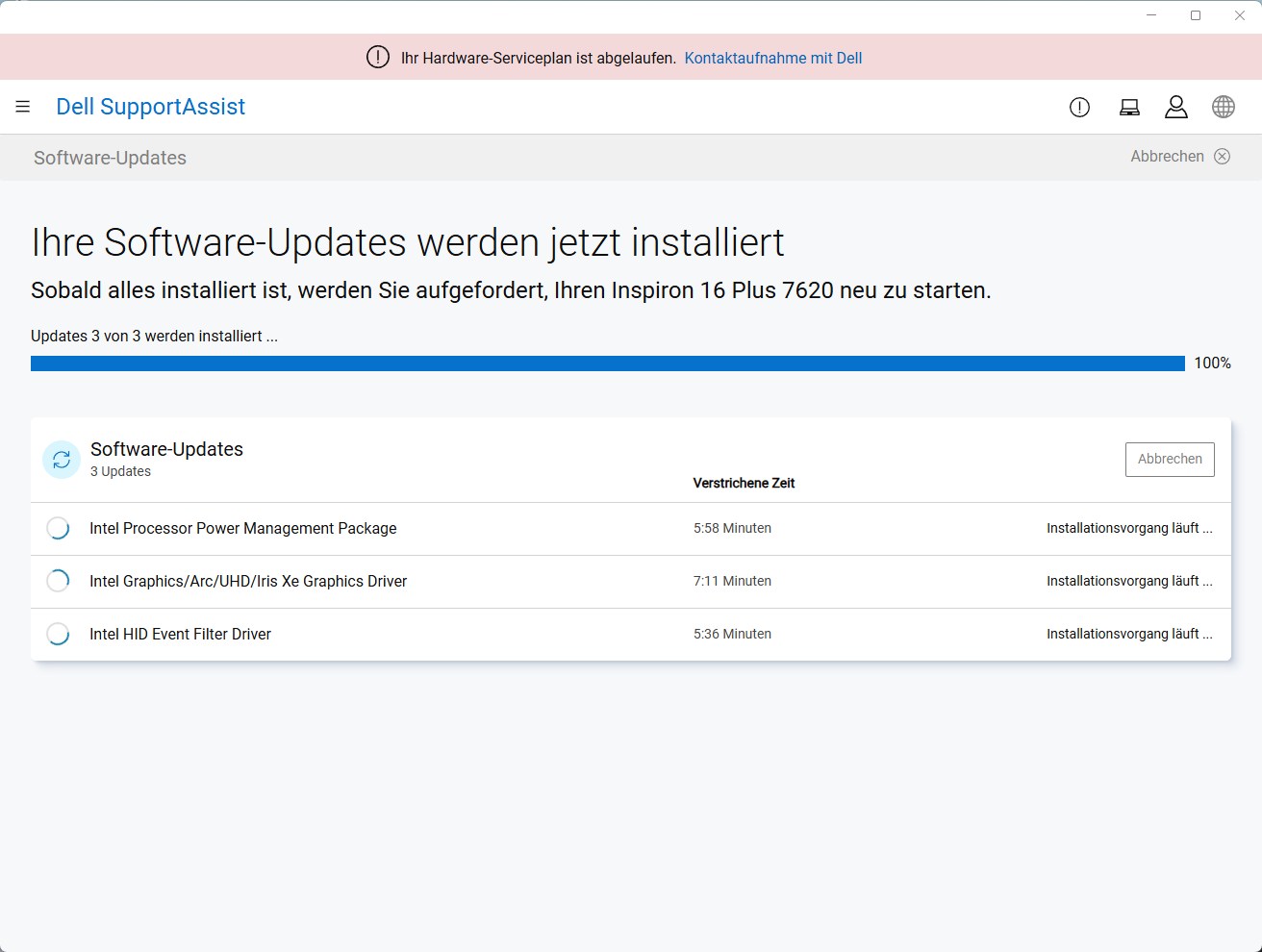The image size is (1262, 952).
Task: Close the SupportAssist window
Action: pyautogui.click(x=1240, y=15)
